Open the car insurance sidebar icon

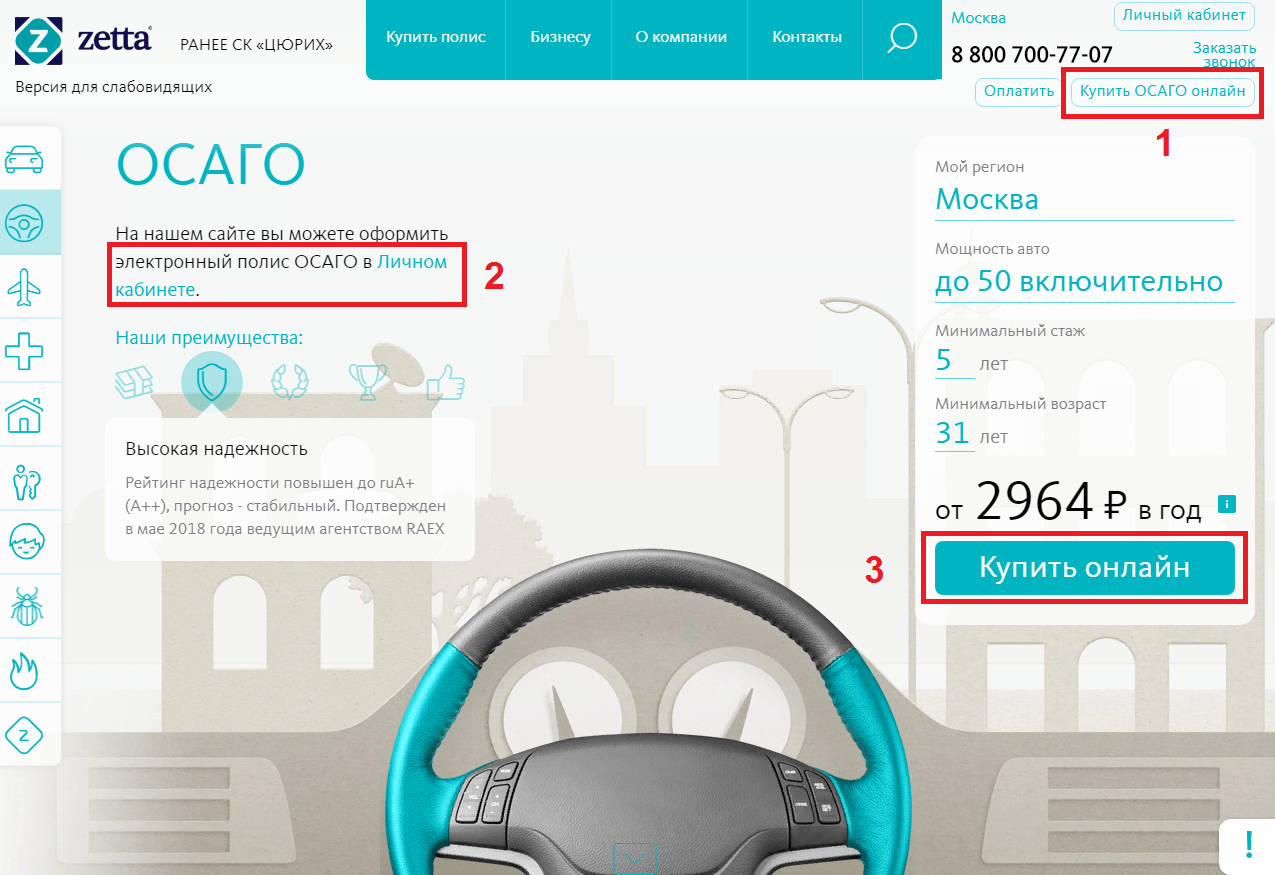pos(25,158)
